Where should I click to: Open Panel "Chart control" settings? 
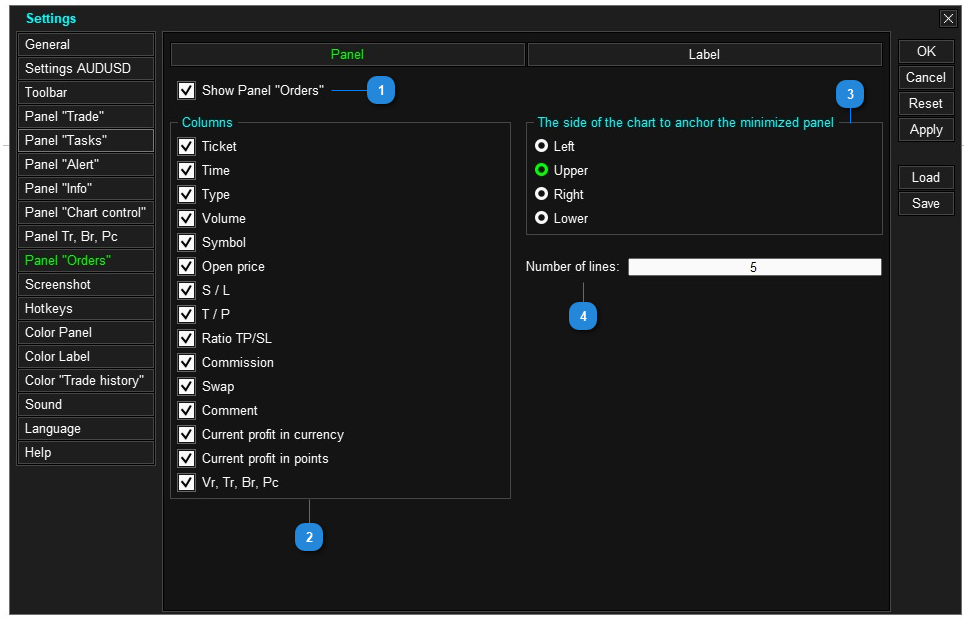(x=86, y=213)
